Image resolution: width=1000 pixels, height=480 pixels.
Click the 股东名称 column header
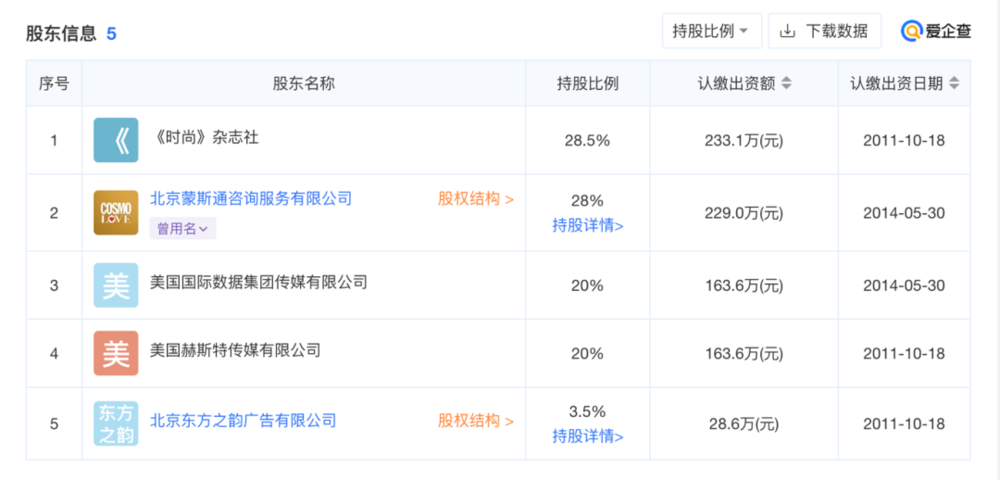coord(304,84)
